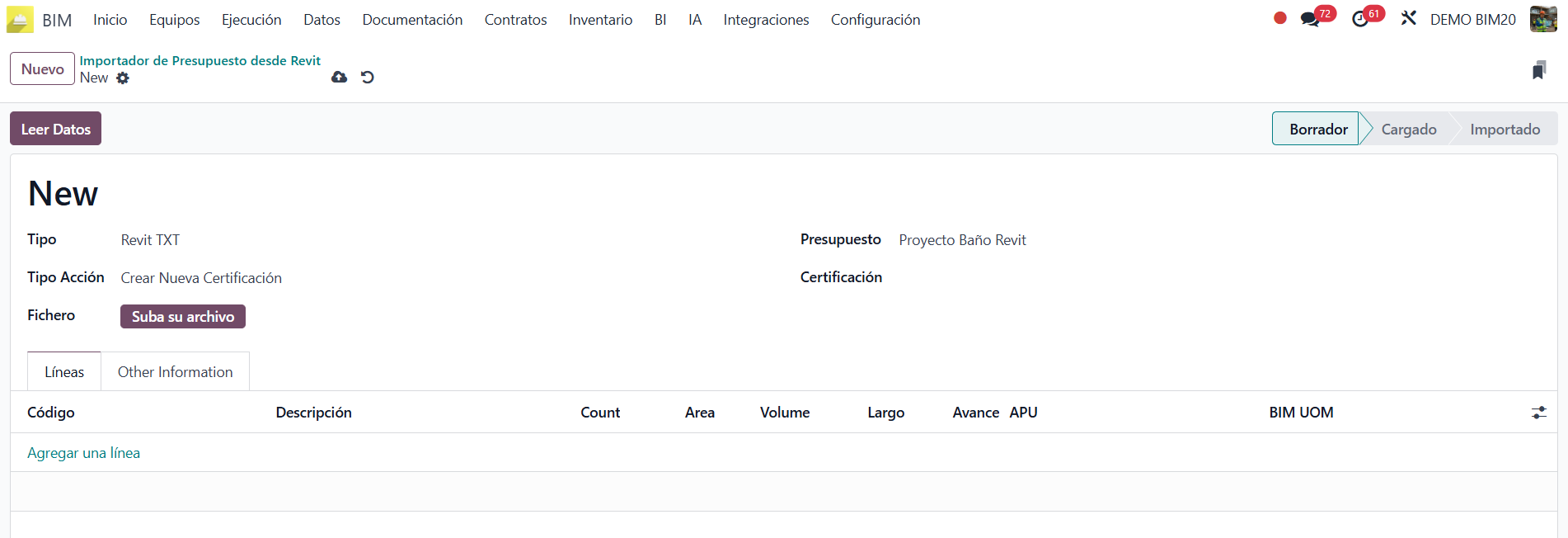
Task: Open the chat messages icon
Action: (1310, 20)
